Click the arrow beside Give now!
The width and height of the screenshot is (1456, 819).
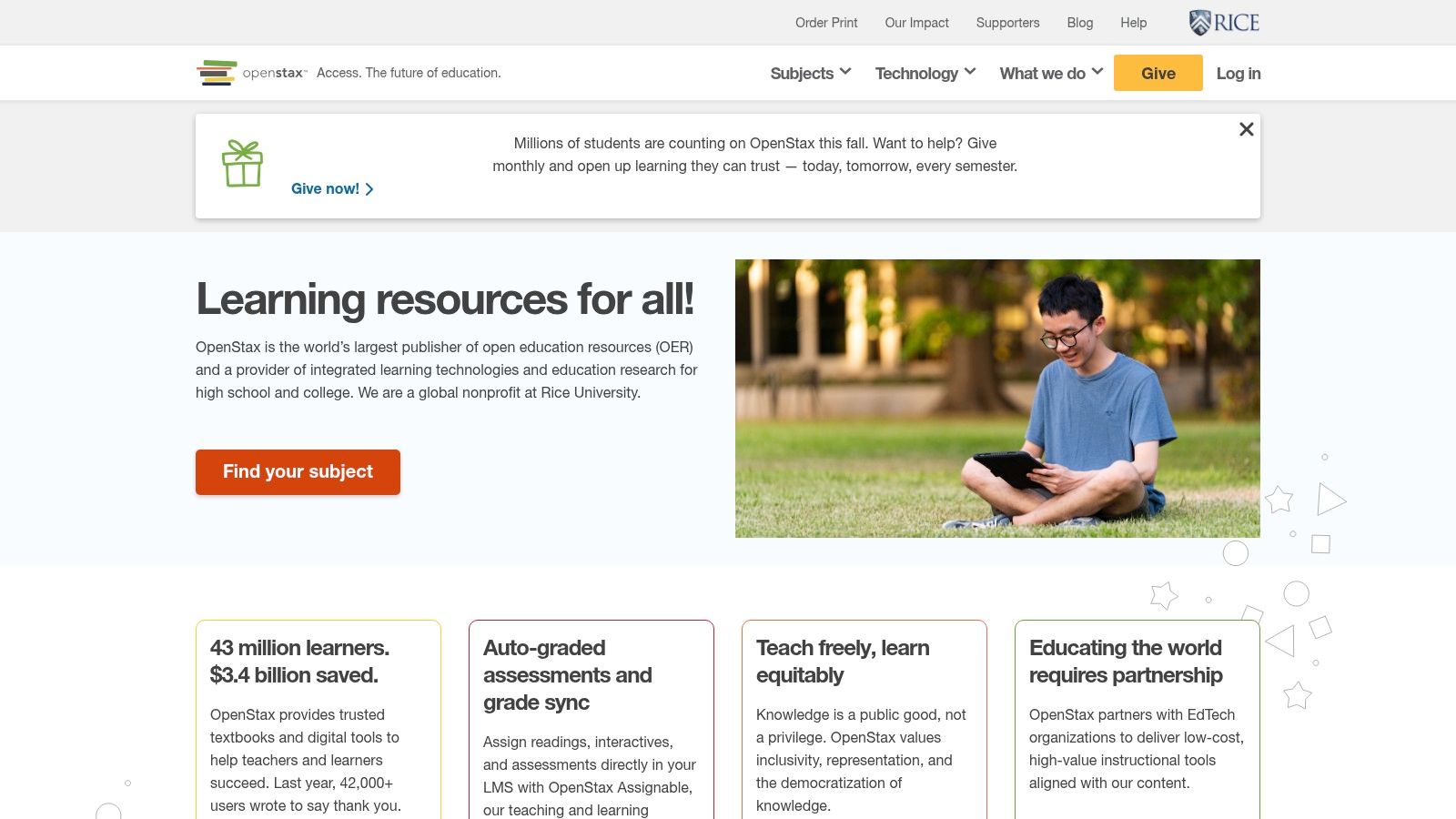tap(369, 189)
